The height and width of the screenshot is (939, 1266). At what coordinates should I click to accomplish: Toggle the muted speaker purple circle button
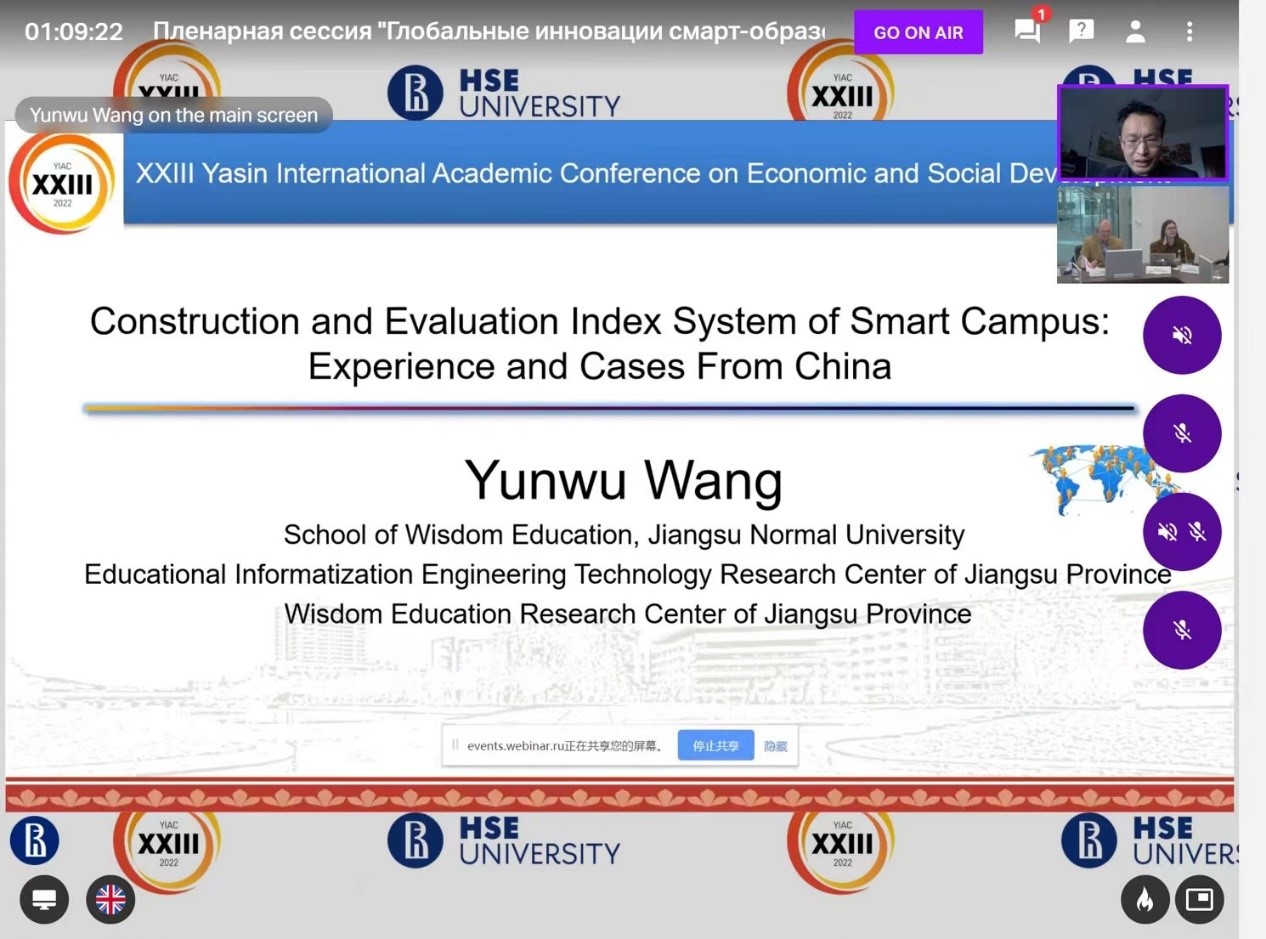(1182, 335)
